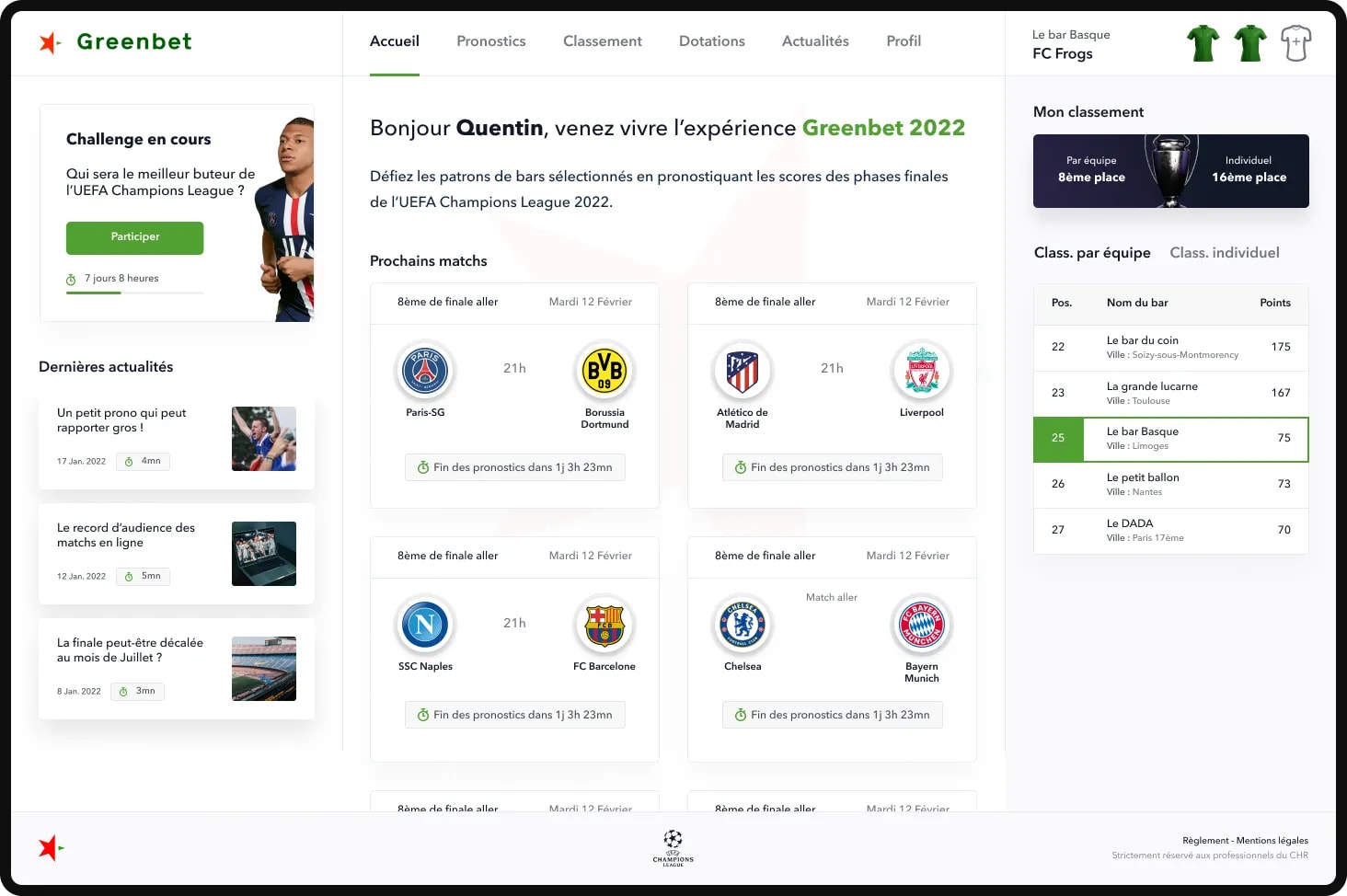Open the Accueil tab

point(395,41)
